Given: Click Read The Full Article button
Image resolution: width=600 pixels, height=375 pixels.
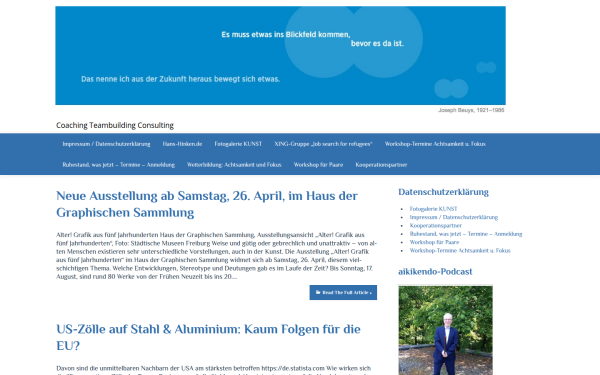Looking at the screenshot, I should (343, 292).
